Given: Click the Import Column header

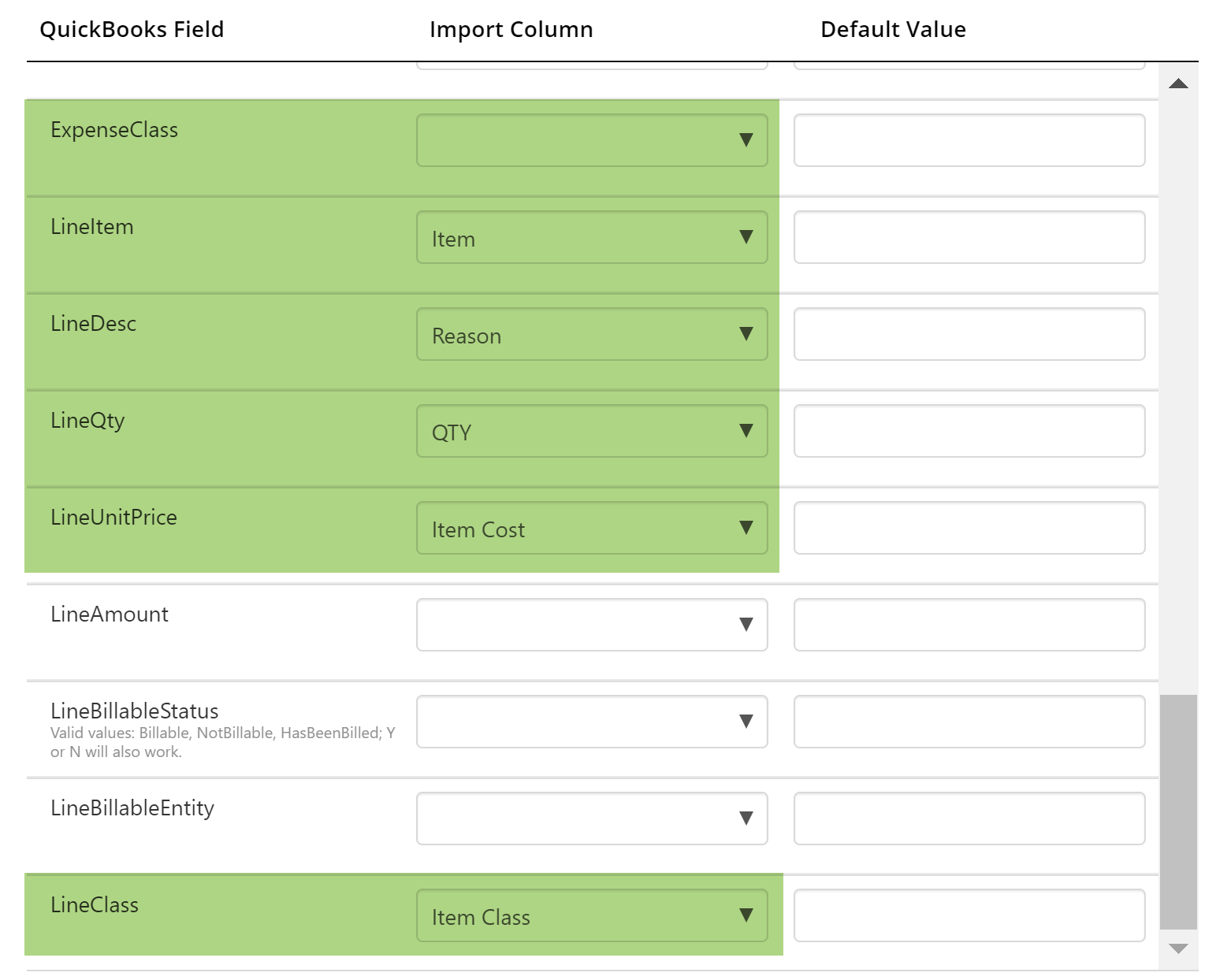Looking at the screenshot, I should tap(511, 29).
